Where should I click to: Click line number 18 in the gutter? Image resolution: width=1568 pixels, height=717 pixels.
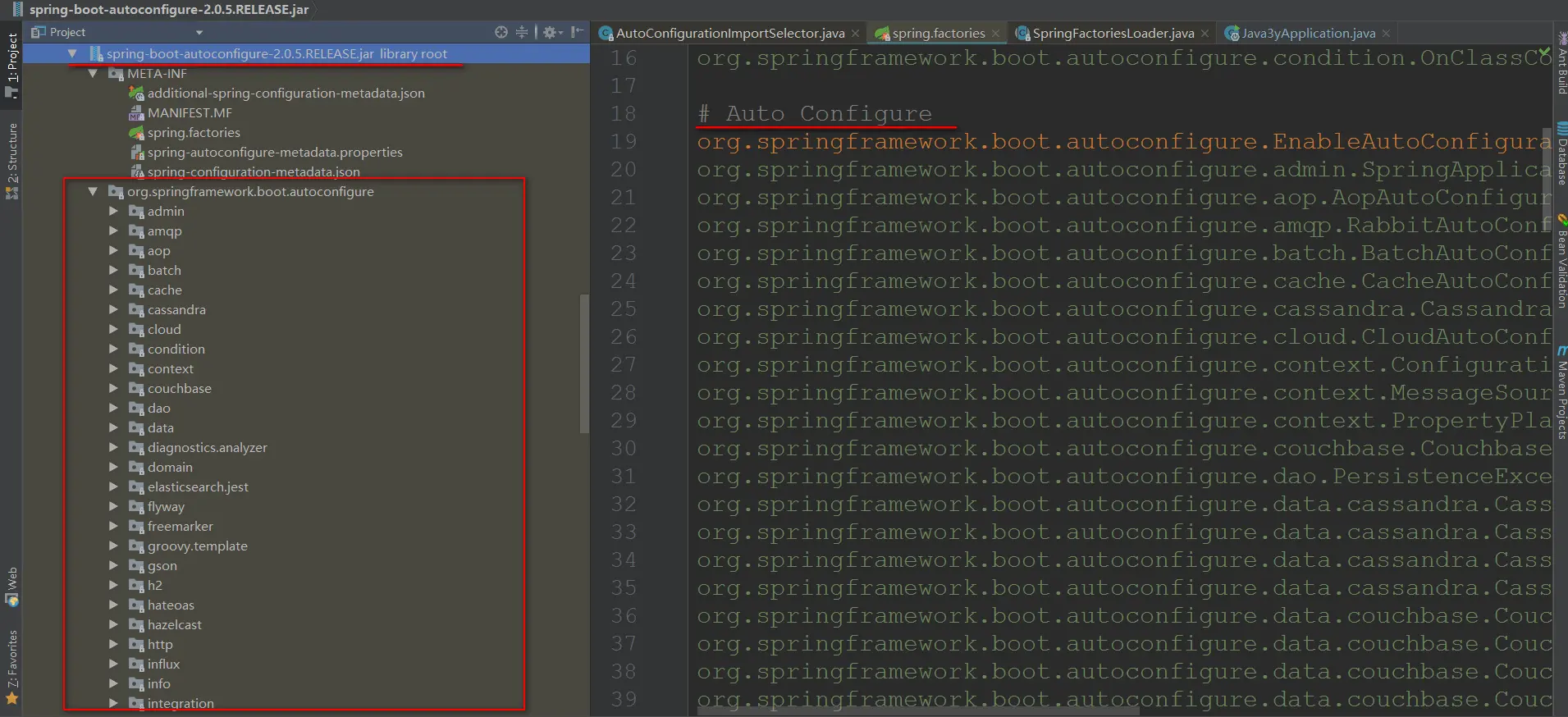coord(624,113)
